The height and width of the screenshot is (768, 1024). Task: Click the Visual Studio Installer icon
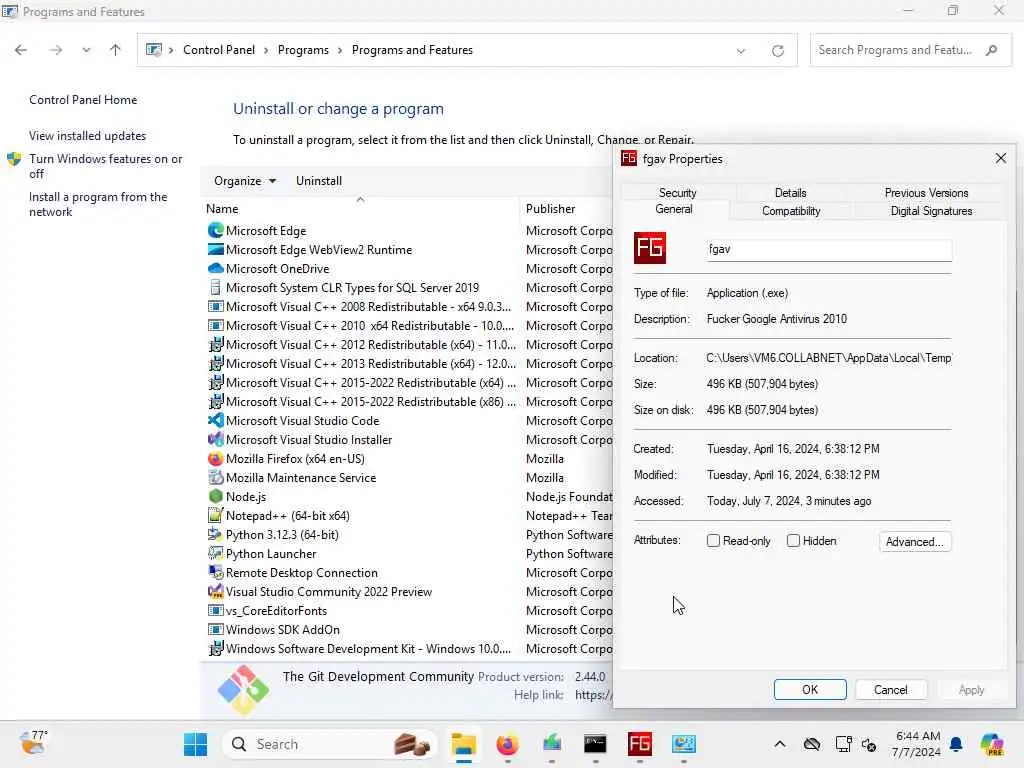216,440
